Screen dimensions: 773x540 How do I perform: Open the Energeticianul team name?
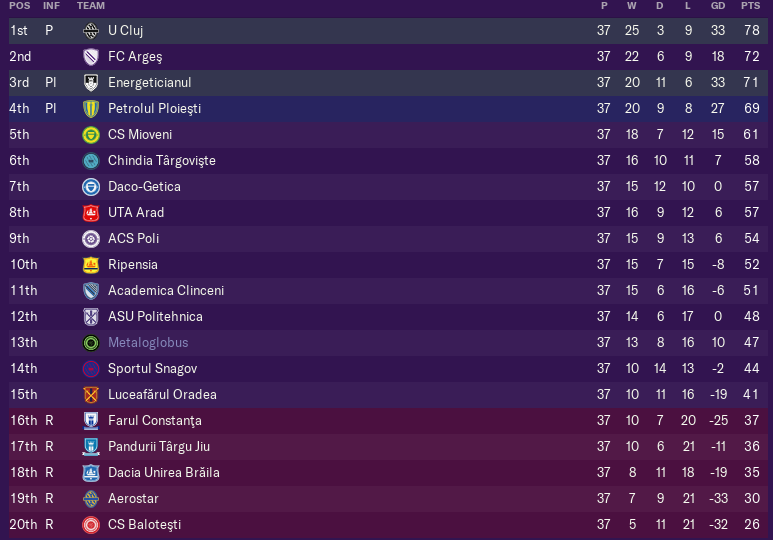pos(149,82)
